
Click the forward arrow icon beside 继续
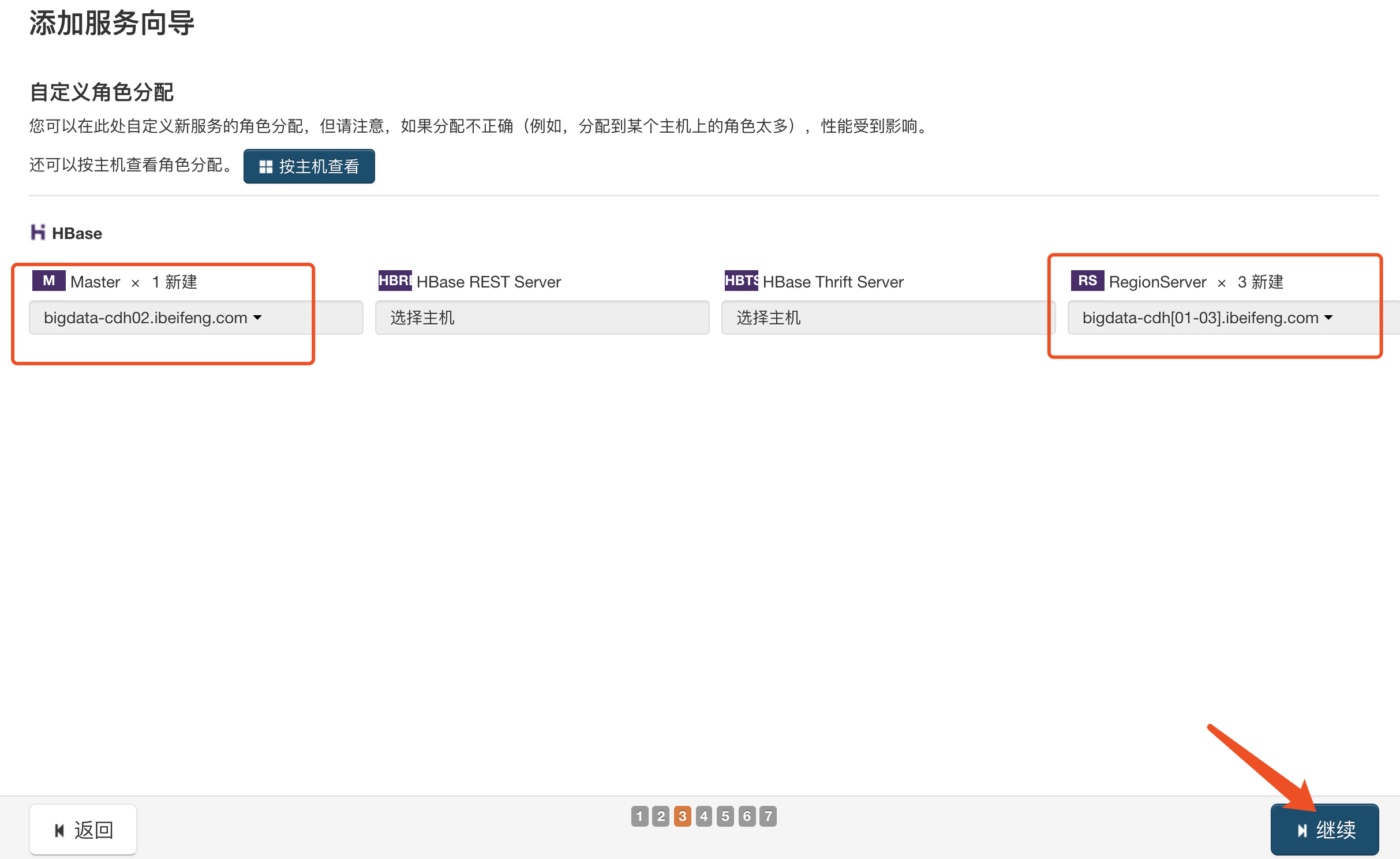1302,830
